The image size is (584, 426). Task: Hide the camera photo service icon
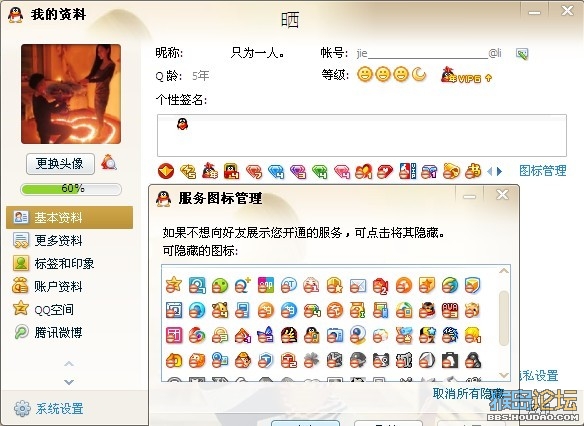pos(334,335)
